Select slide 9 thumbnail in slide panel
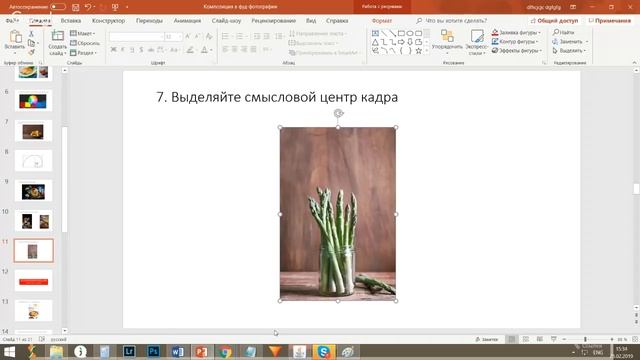The image size is (640, 360). pyautogui.click(x=33, y=191)
